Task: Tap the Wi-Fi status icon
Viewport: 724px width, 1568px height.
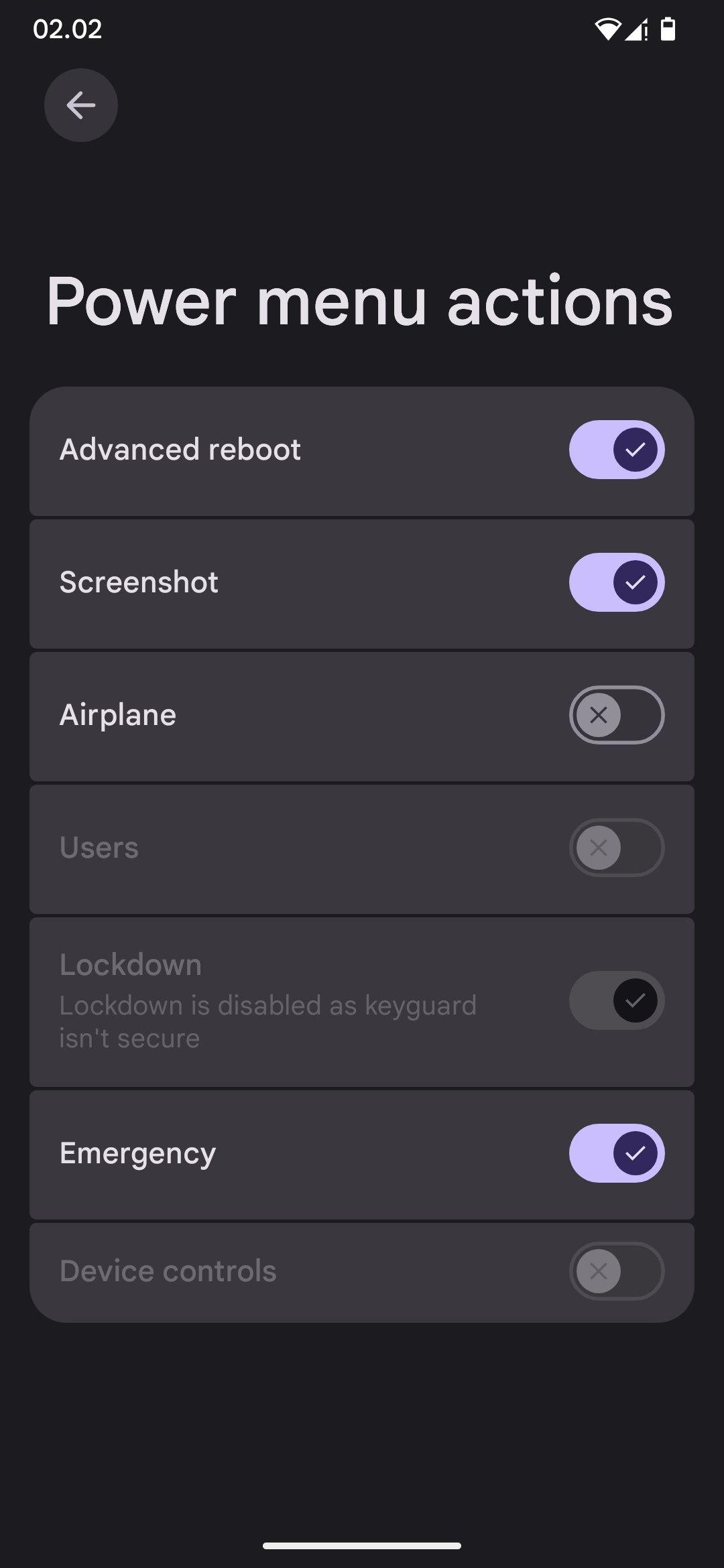Action: 607,29
